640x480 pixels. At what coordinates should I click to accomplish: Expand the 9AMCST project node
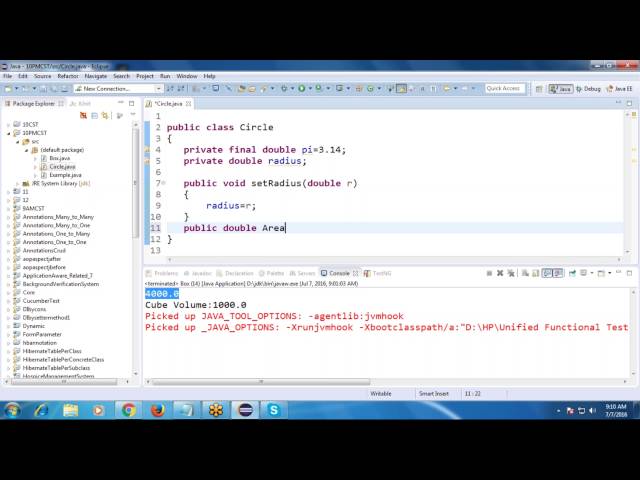(x=9, y=209)
